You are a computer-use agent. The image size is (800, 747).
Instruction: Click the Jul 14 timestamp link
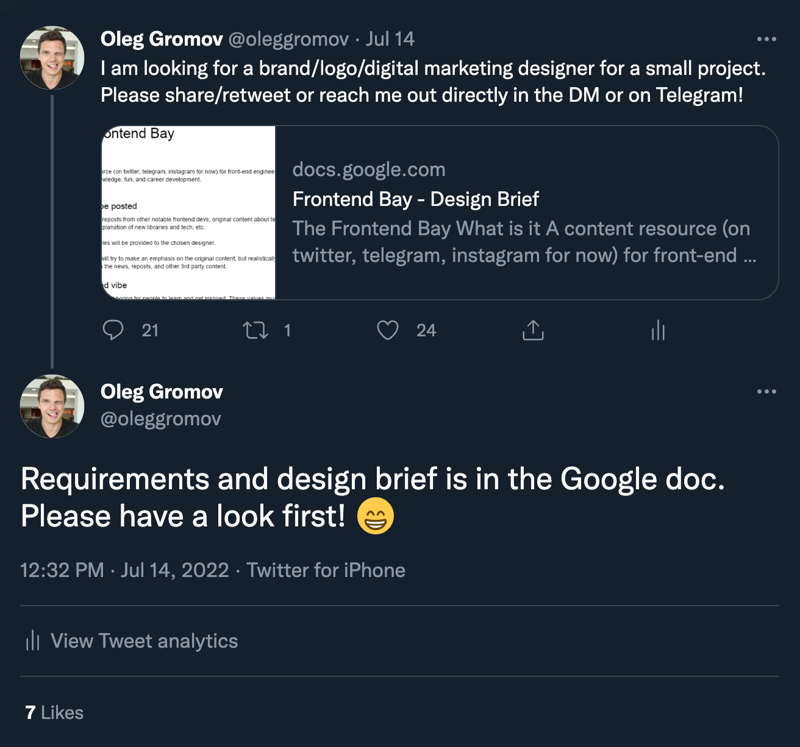pos(390,39)
